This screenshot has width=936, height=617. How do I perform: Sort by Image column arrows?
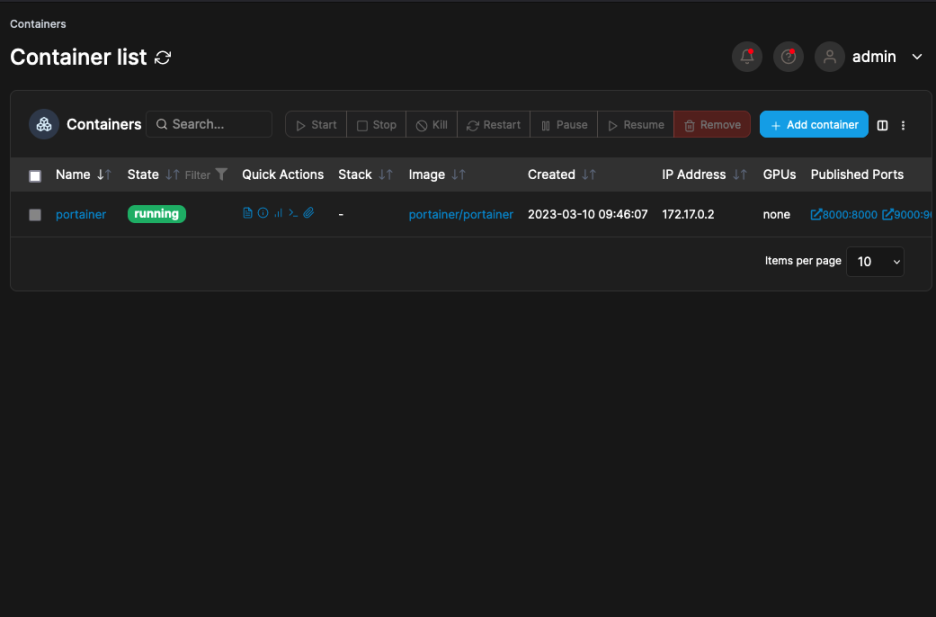point(458,175)
